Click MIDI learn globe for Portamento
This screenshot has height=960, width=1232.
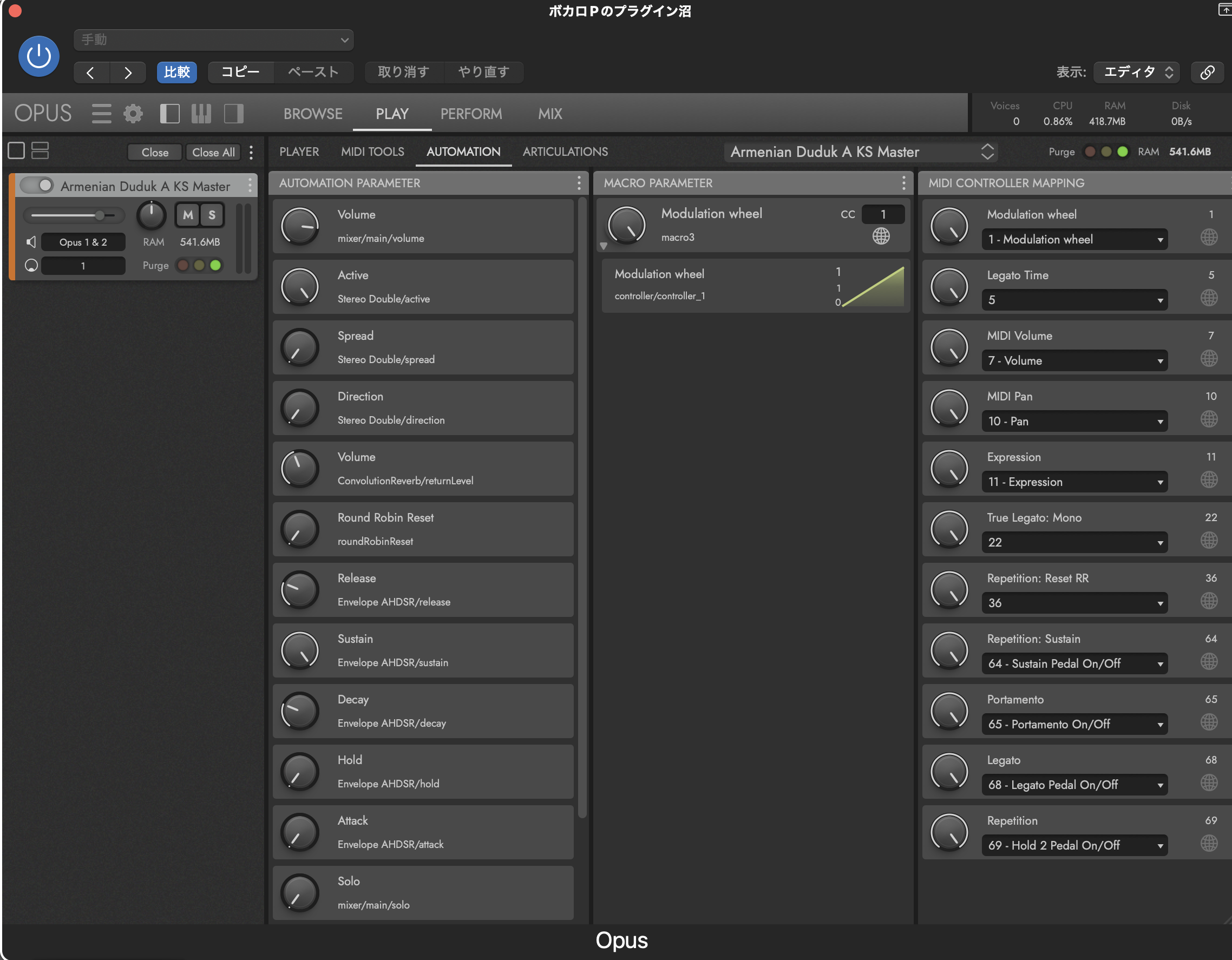click(x=1209, y=722)
